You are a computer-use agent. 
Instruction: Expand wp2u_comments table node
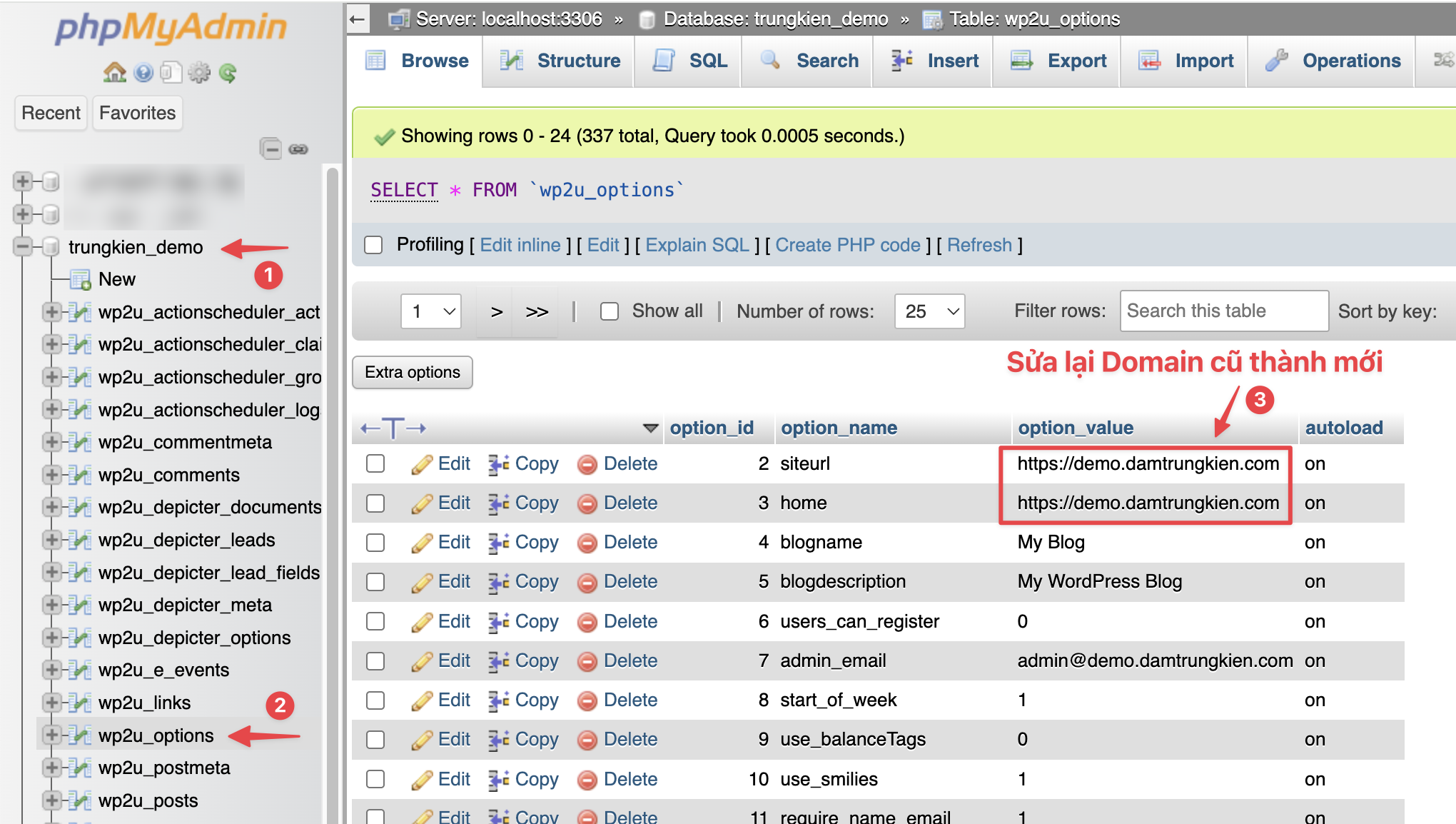(x=51, y=474)
